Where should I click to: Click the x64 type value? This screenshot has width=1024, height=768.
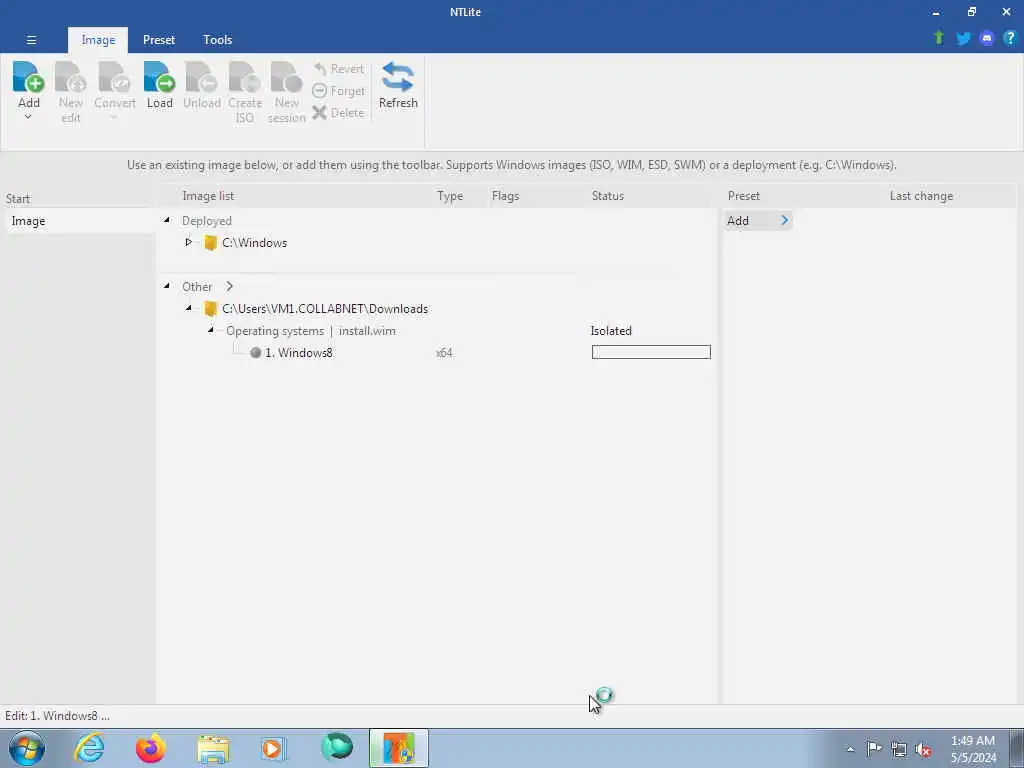tap(444, 353)
